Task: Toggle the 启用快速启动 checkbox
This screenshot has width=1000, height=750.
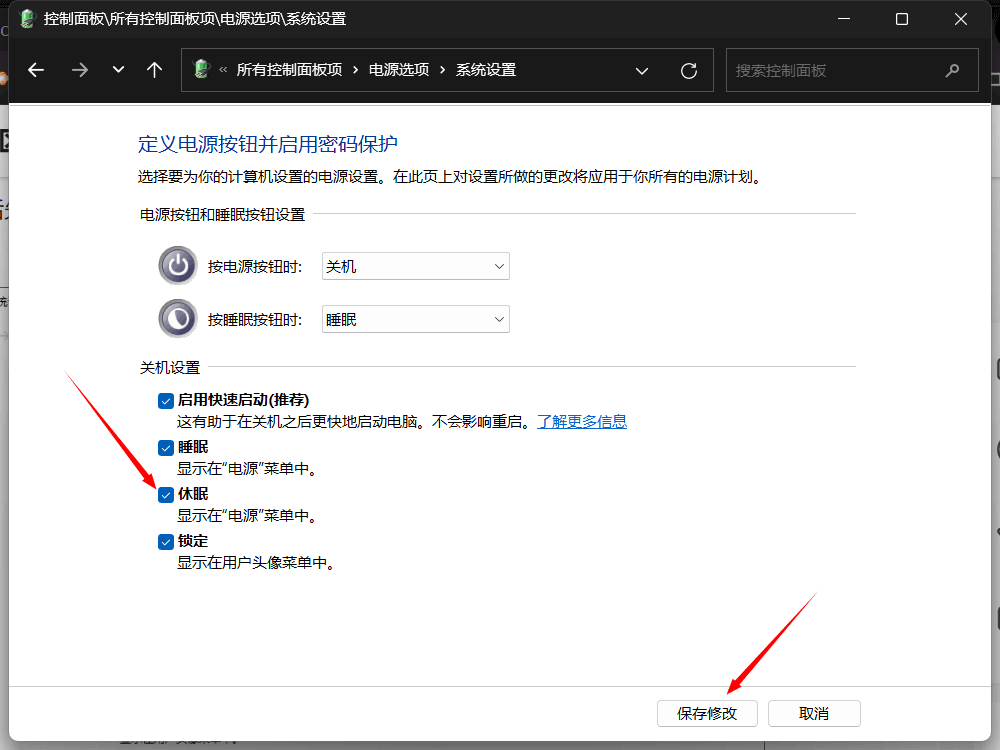Action: (x=166, y=400)
